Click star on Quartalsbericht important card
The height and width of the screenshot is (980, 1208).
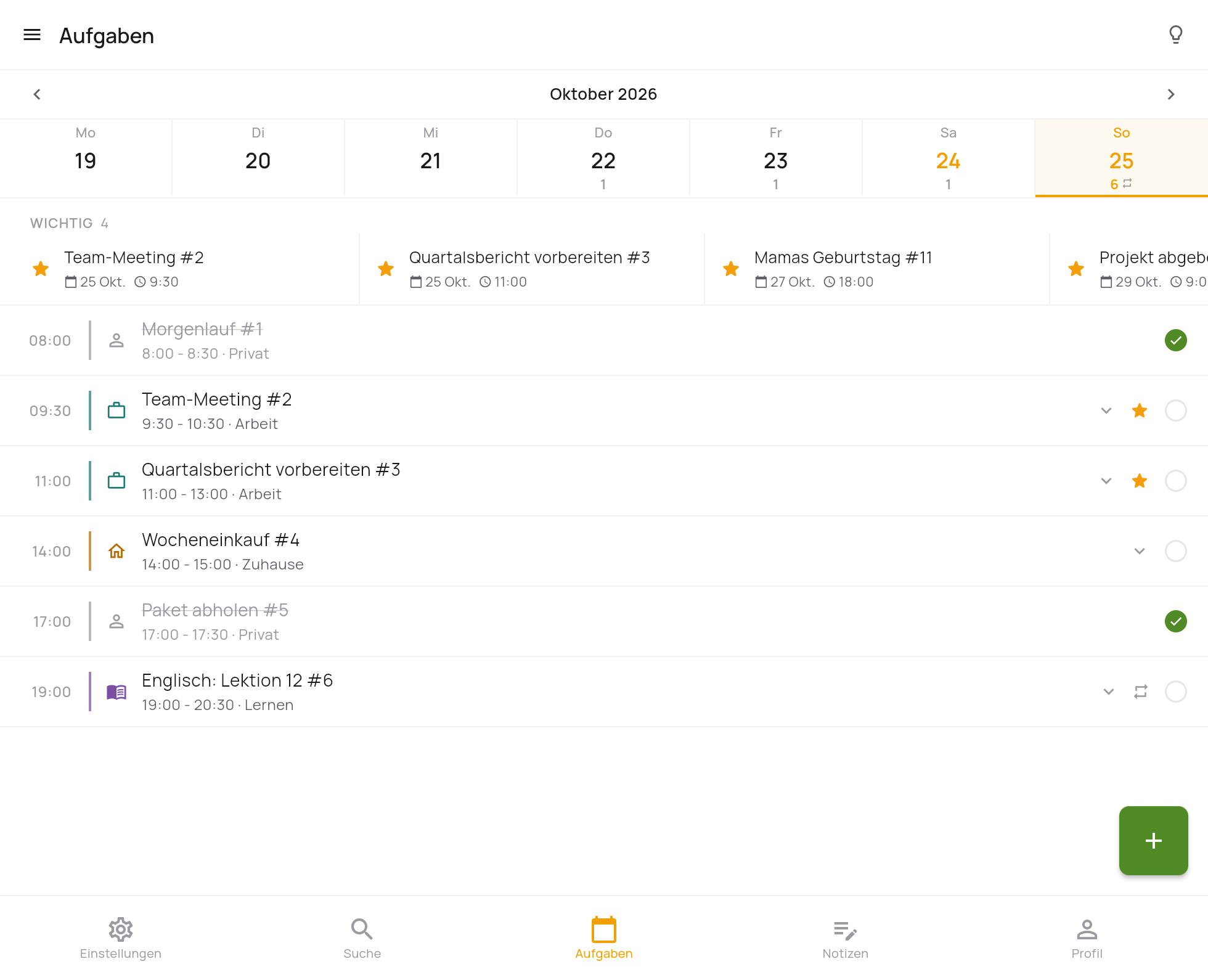pos(386,269)
